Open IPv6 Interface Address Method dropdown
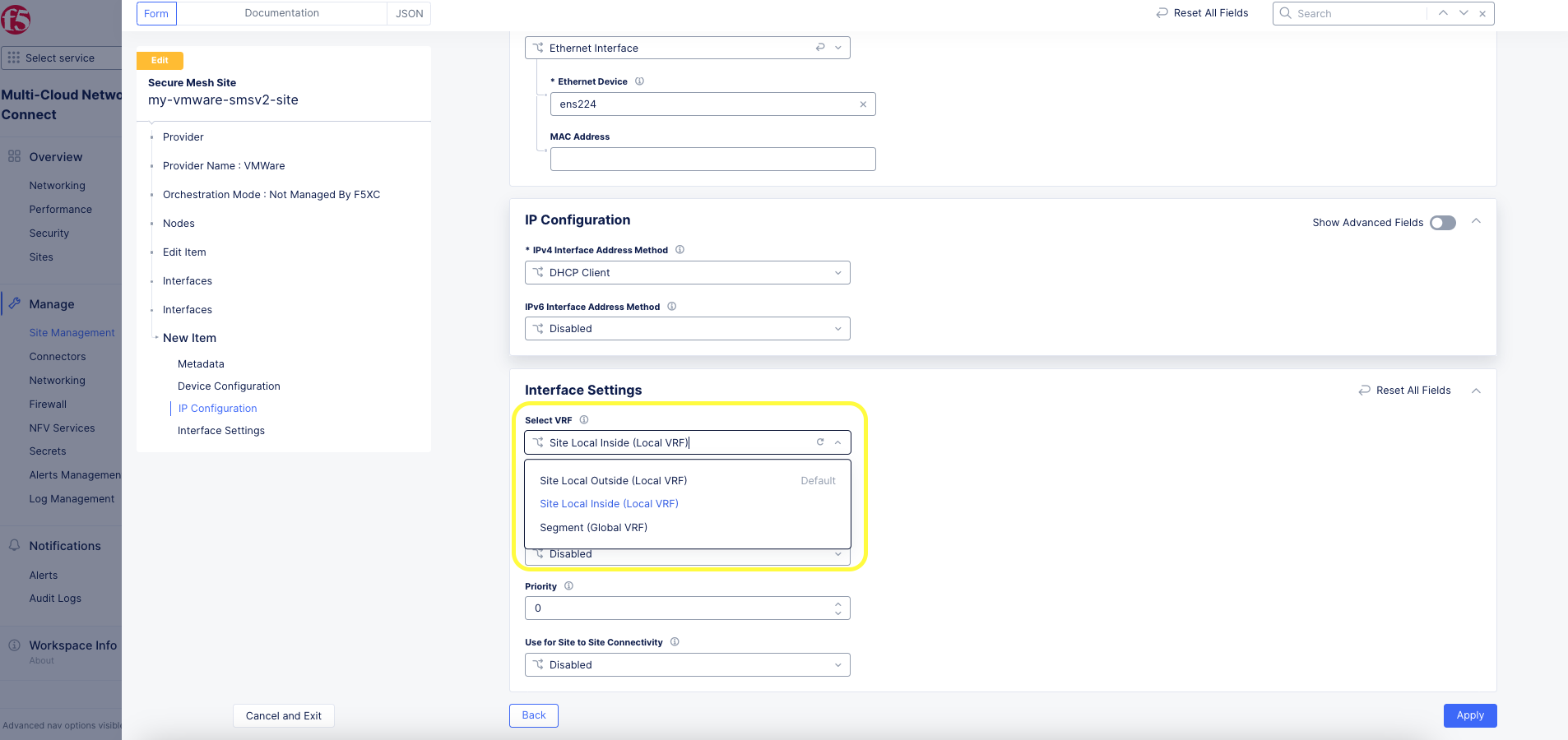The image size is (1568, 740). [687, 329]
